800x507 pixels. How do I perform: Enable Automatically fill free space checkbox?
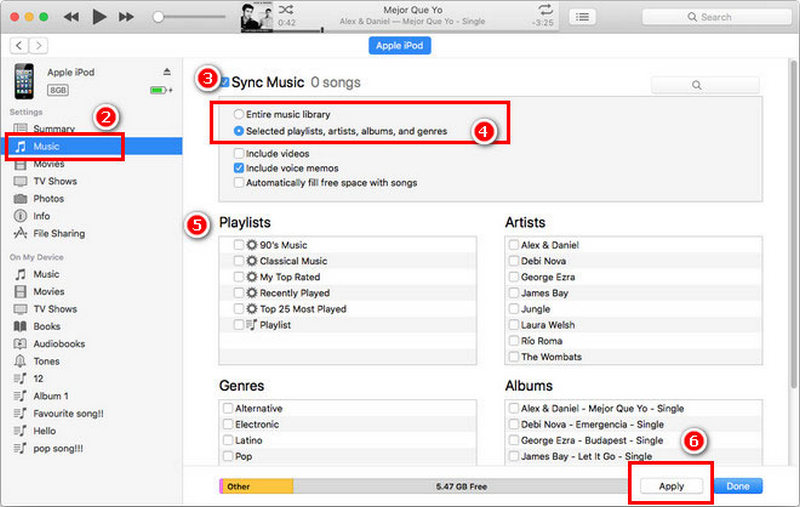click(x=238, y=182)
